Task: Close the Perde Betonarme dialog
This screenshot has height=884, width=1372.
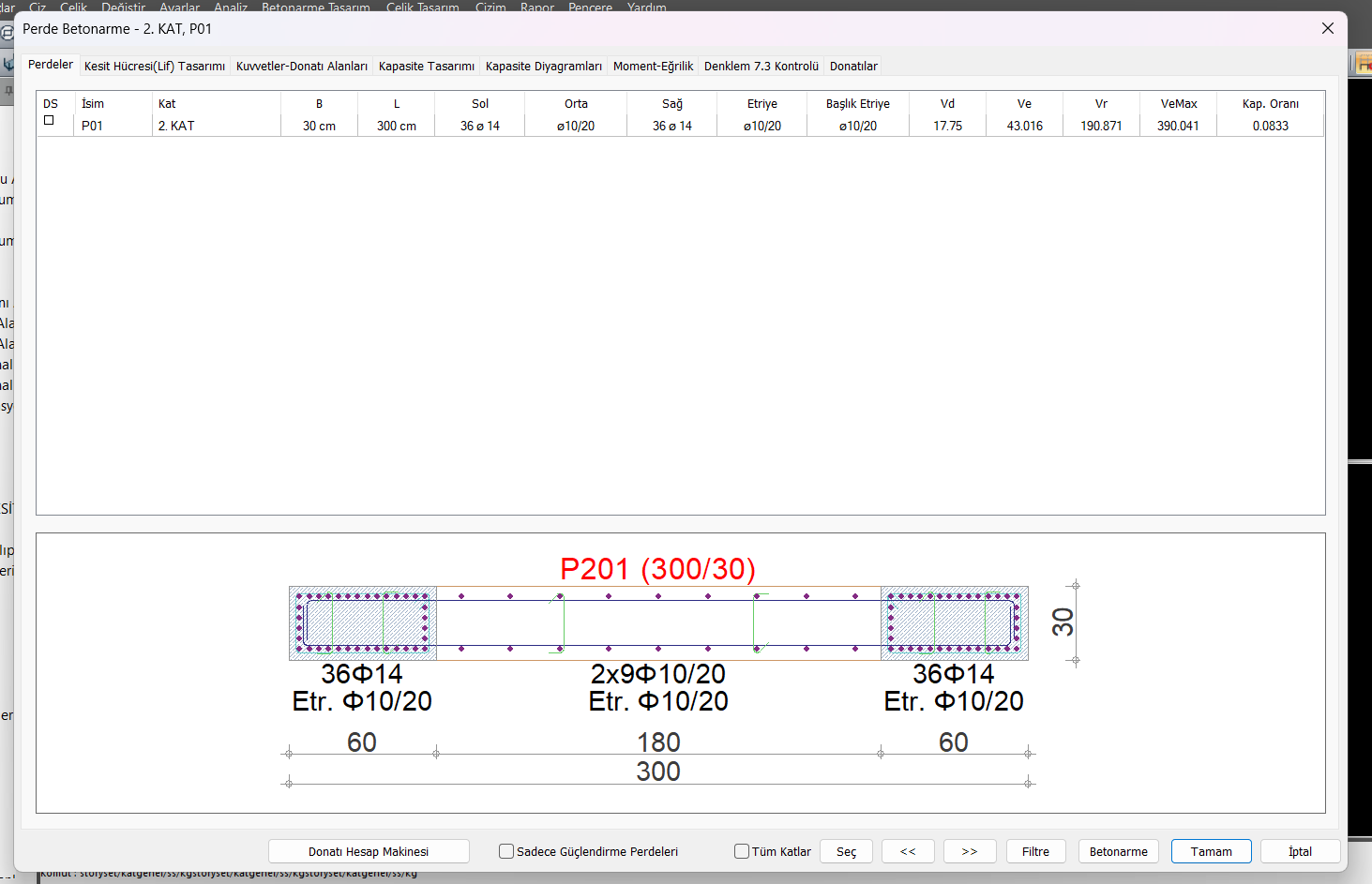Action: (1327, 28)
